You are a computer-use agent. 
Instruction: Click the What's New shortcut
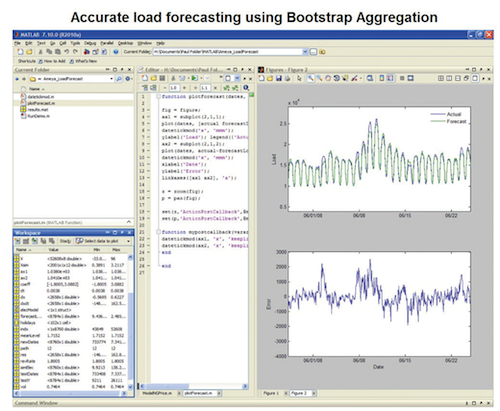(83, 61)
